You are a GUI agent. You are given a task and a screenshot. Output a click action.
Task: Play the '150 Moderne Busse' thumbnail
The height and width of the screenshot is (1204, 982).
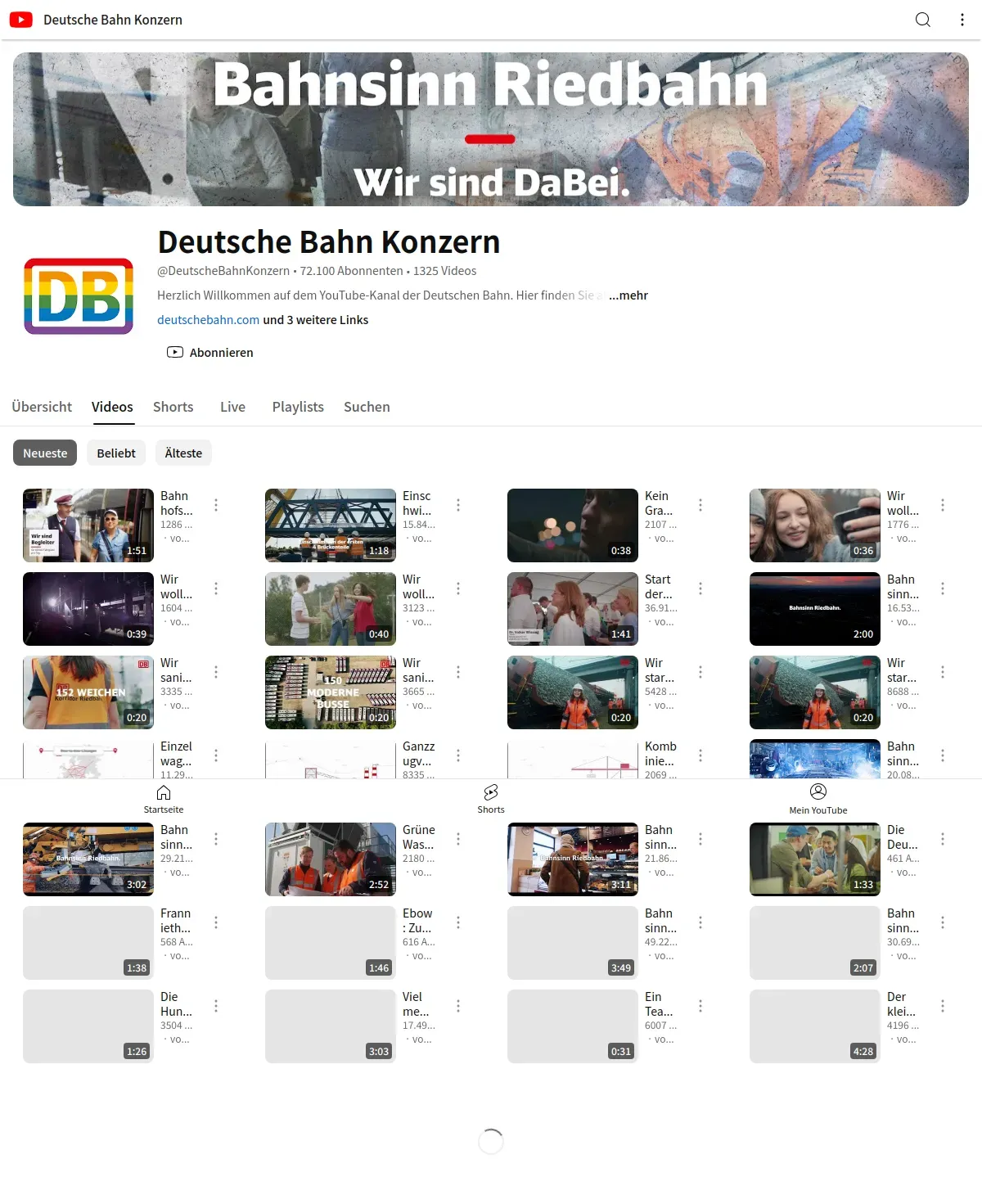pyautogui.click(x=331, y=692)
